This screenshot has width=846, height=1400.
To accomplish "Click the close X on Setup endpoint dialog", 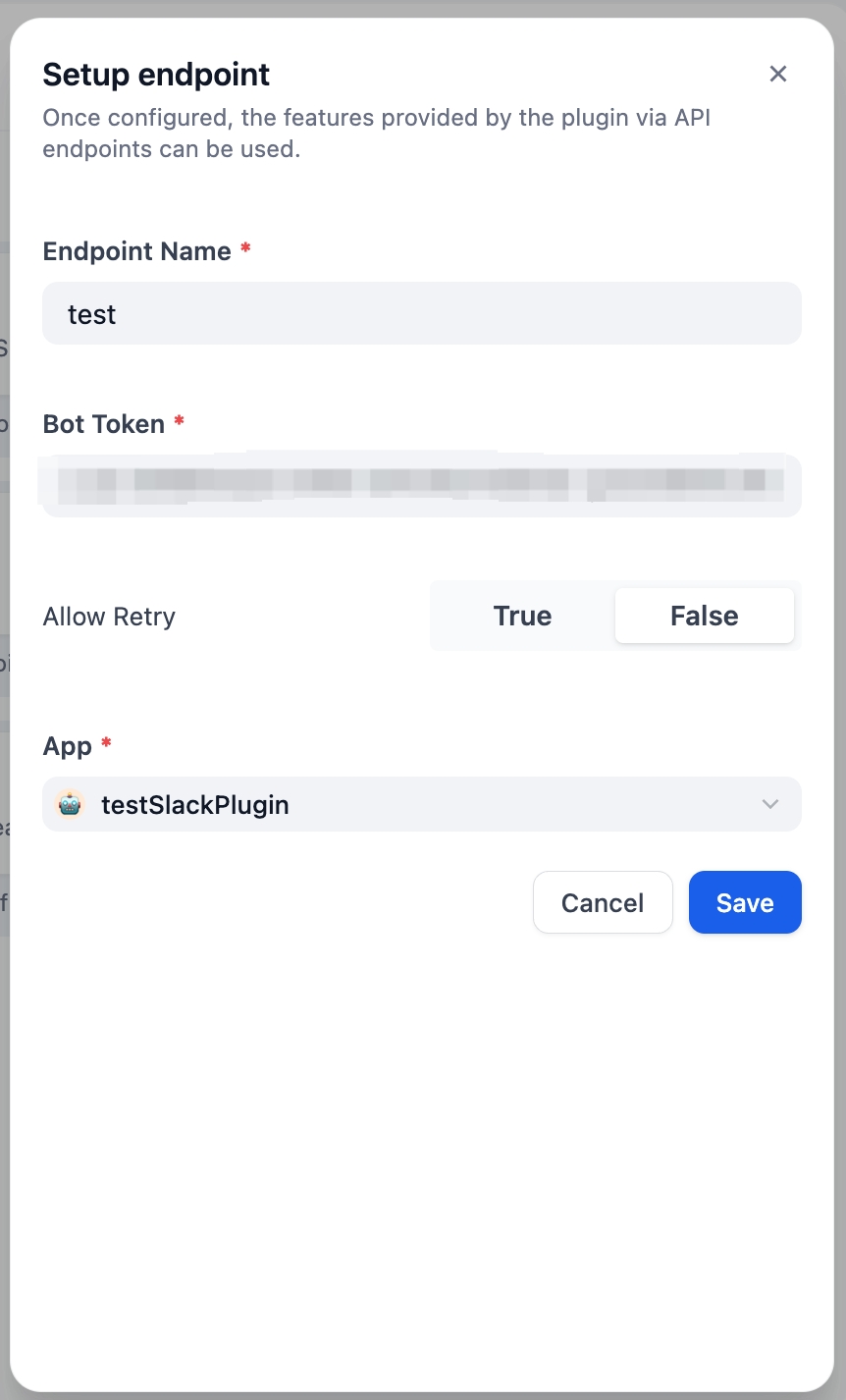I will click(x=777, y=74).
